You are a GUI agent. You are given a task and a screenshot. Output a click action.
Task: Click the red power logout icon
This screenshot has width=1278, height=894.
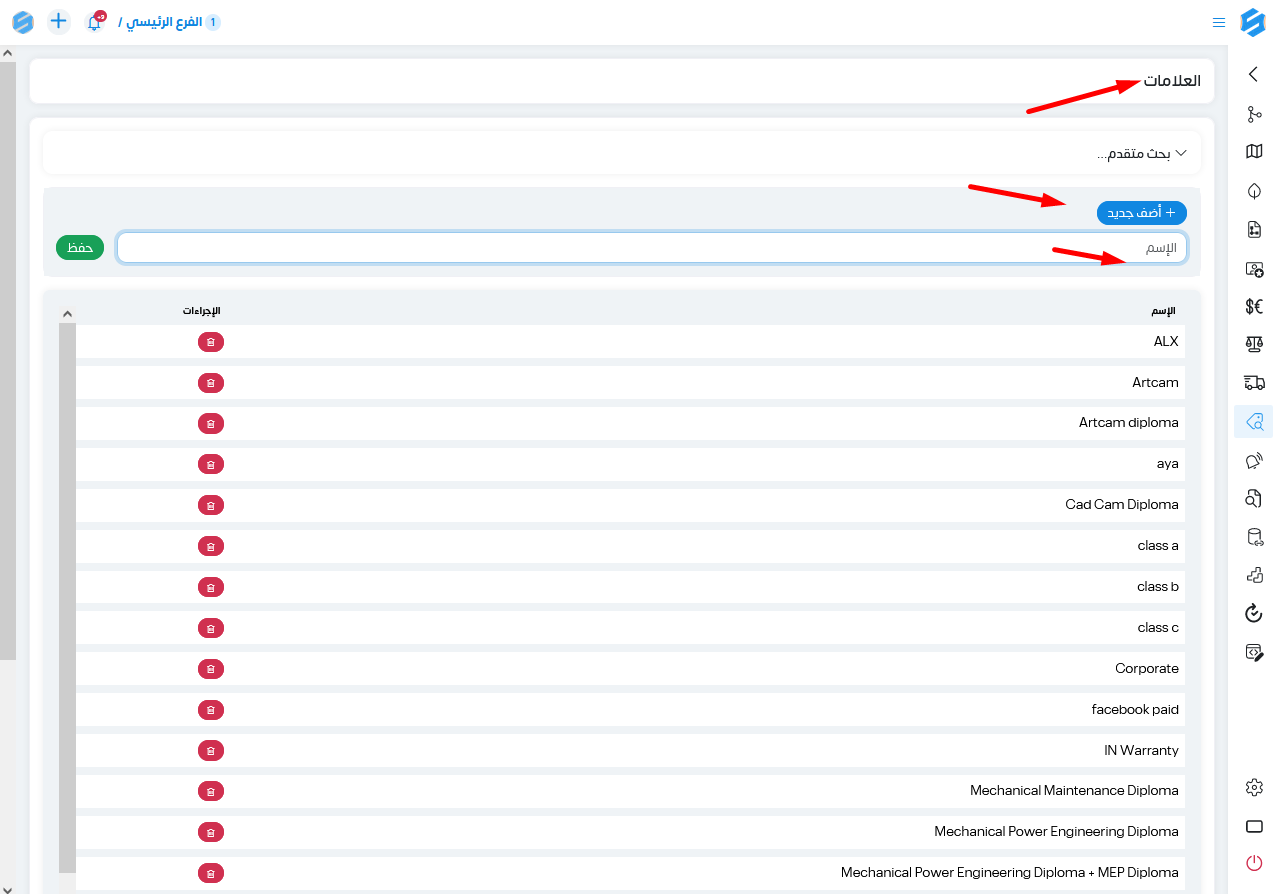tap(1254, 862)
